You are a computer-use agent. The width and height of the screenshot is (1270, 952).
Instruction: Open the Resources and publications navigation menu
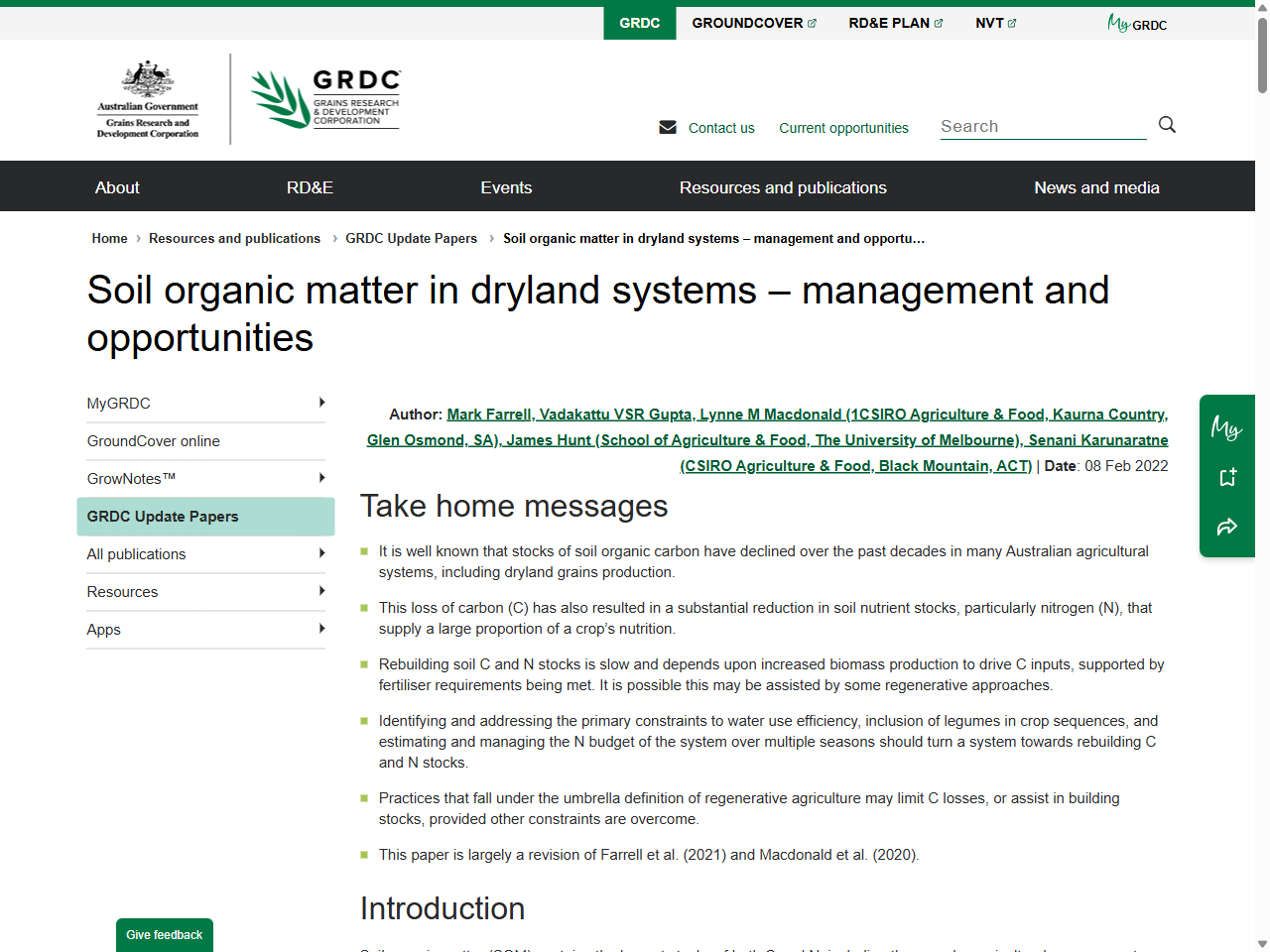tap(783, 186)
